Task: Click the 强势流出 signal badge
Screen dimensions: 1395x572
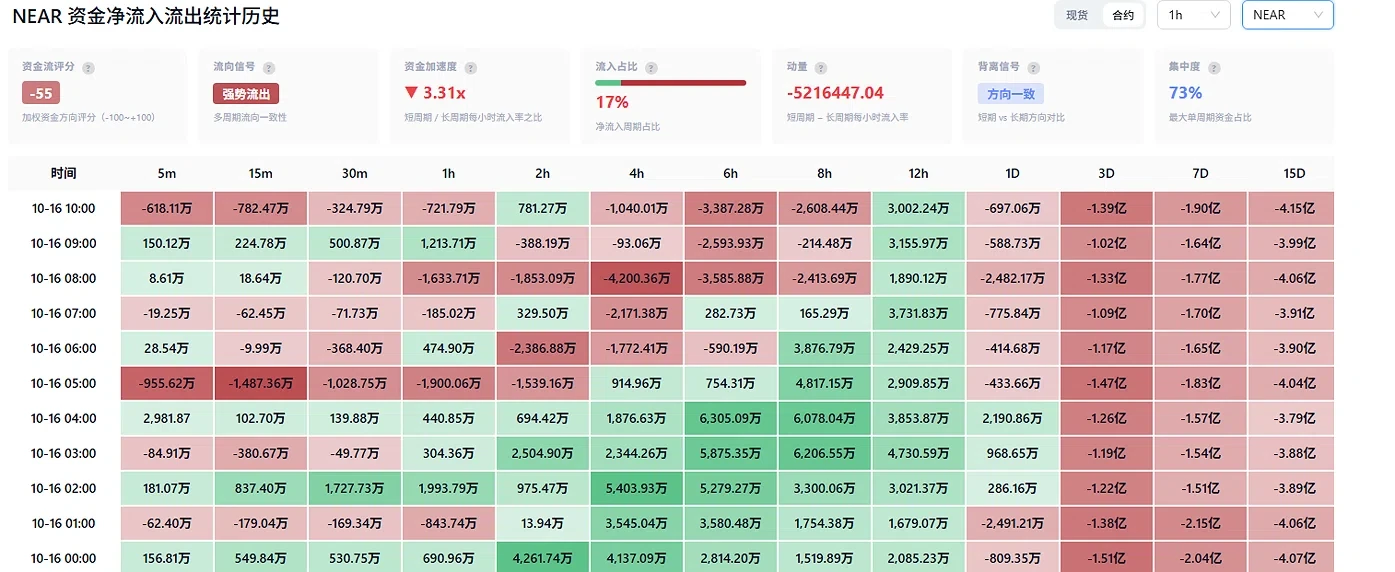Action: click(246, 94)
